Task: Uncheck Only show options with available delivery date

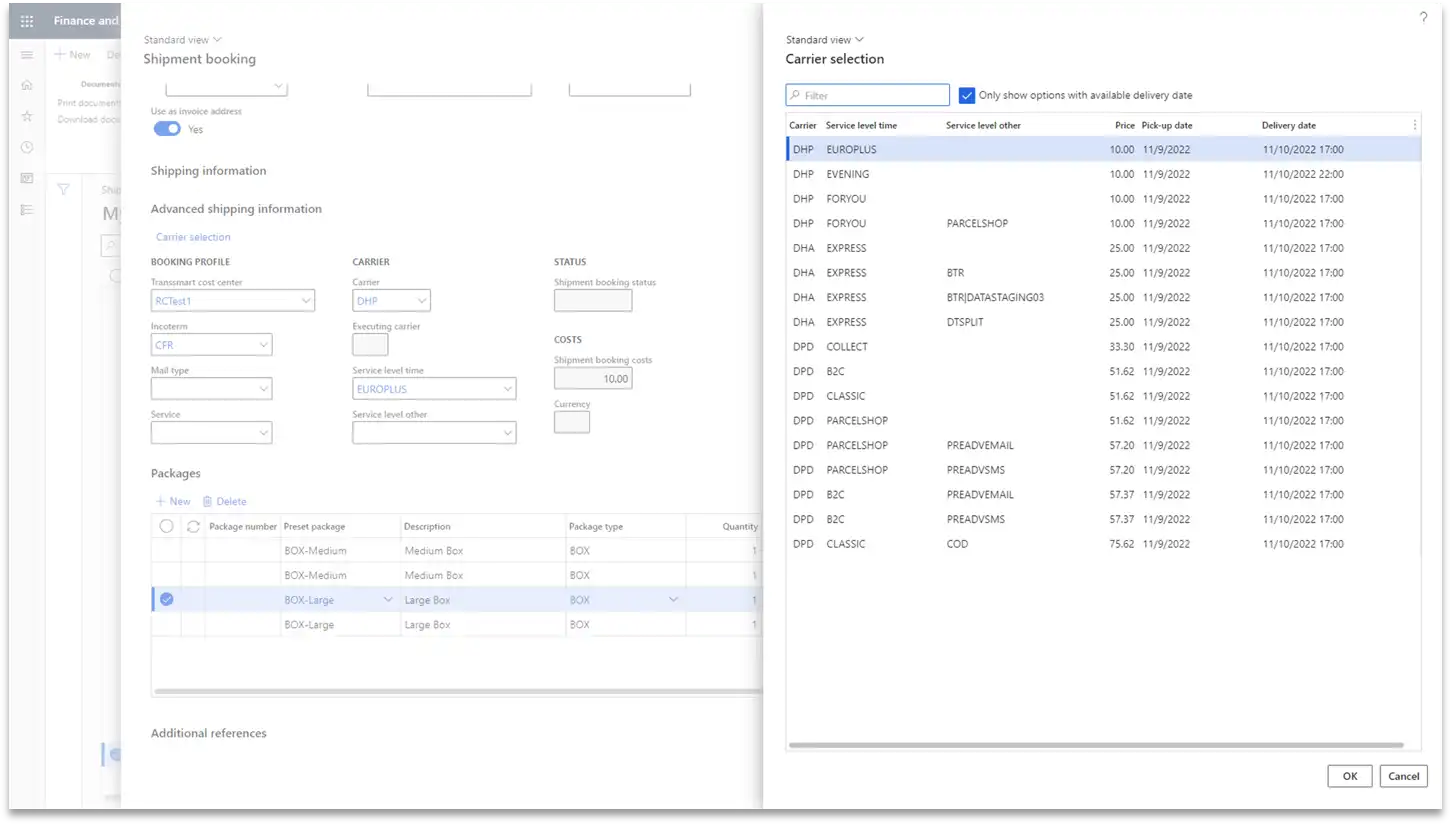Action: pos(966,95)
